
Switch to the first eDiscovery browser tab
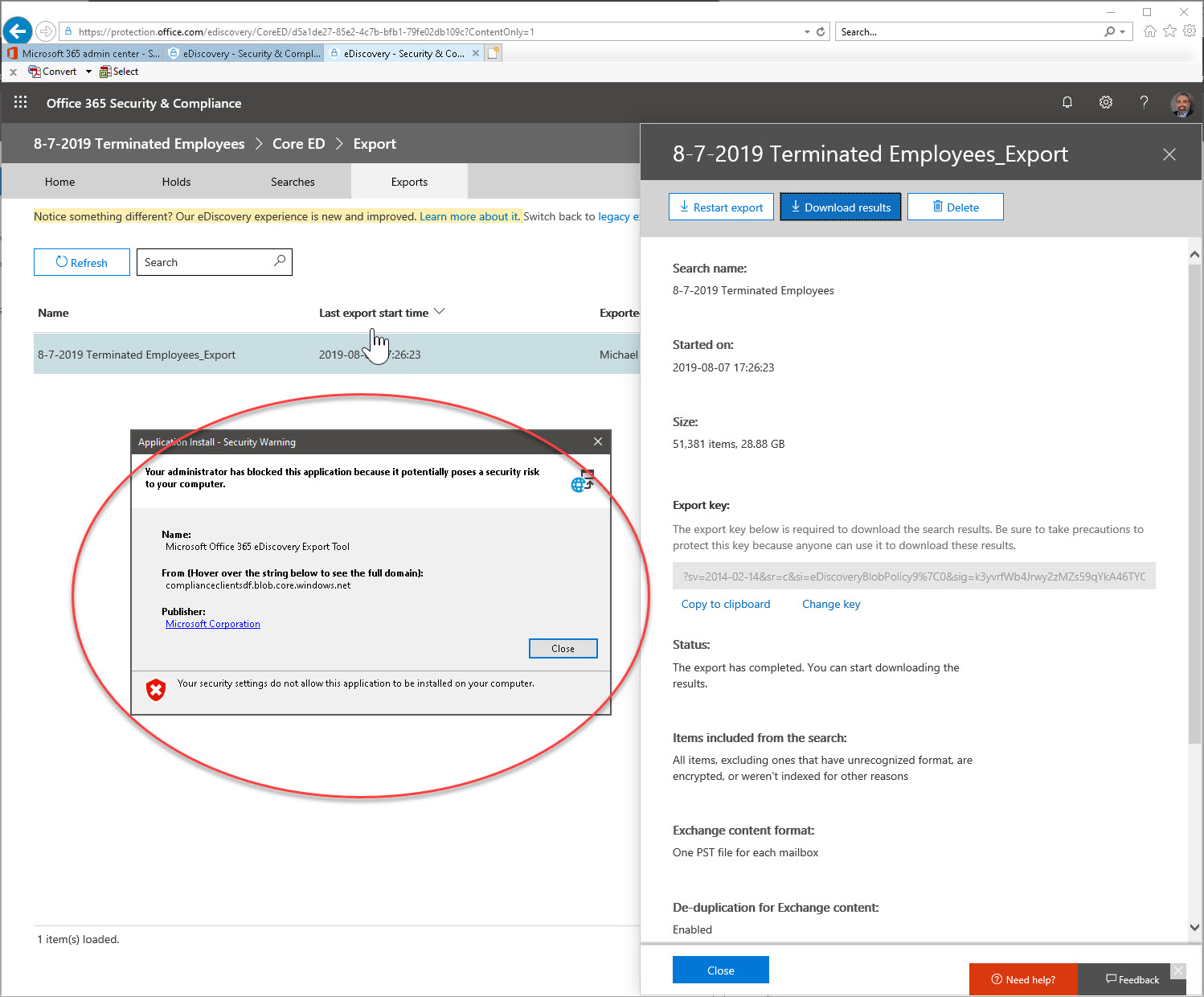click(244, 53)
